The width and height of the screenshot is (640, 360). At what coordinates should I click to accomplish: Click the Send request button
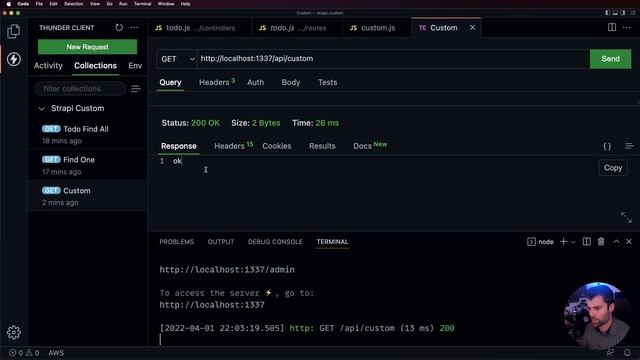[610, 59]
